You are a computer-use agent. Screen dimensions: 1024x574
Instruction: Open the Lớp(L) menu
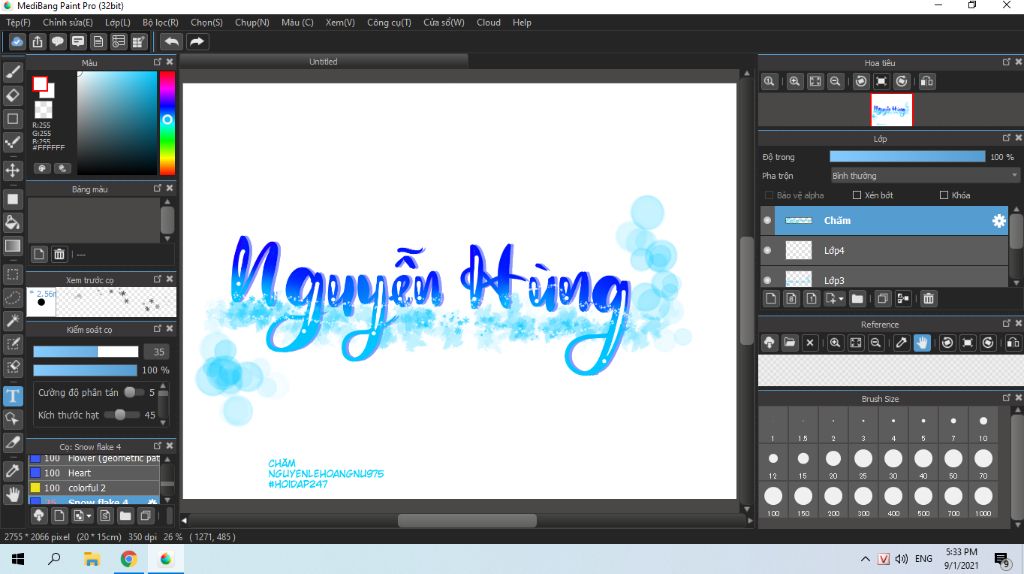[118, 22]
